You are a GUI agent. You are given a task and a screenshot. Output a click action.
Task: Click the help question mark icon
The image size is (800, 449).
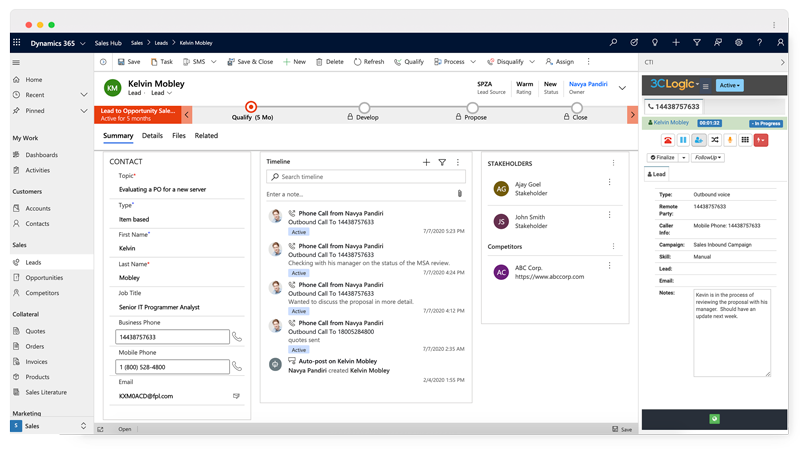tap(759, 43)
